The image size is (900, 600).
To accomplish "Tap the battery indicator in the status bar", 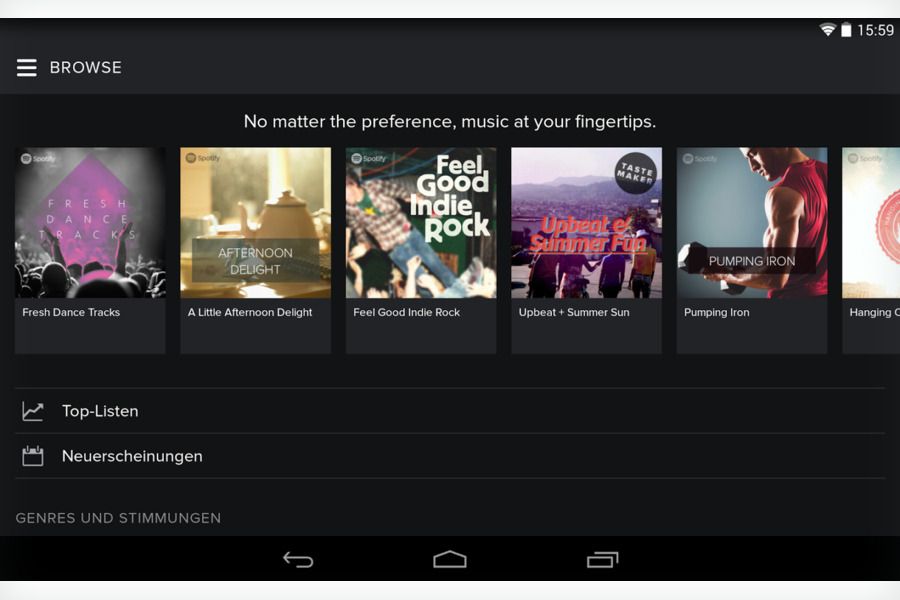I will click(x=848, y=30).
